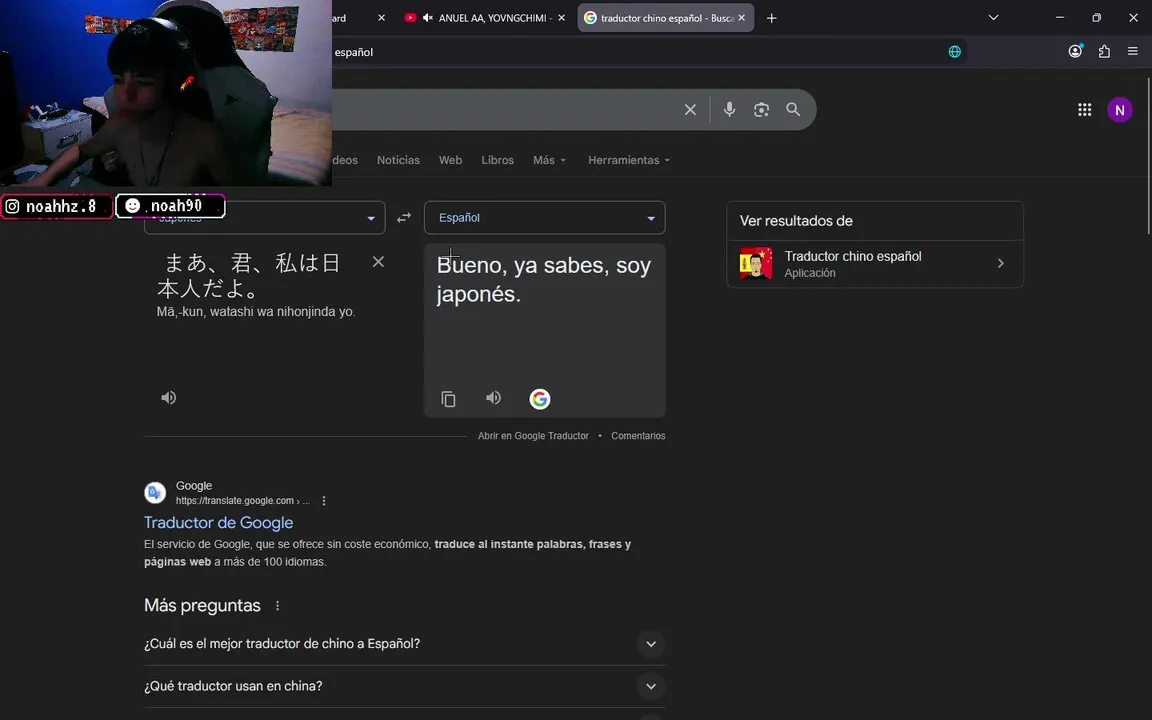Open a new browser tab

pos(771,18)
